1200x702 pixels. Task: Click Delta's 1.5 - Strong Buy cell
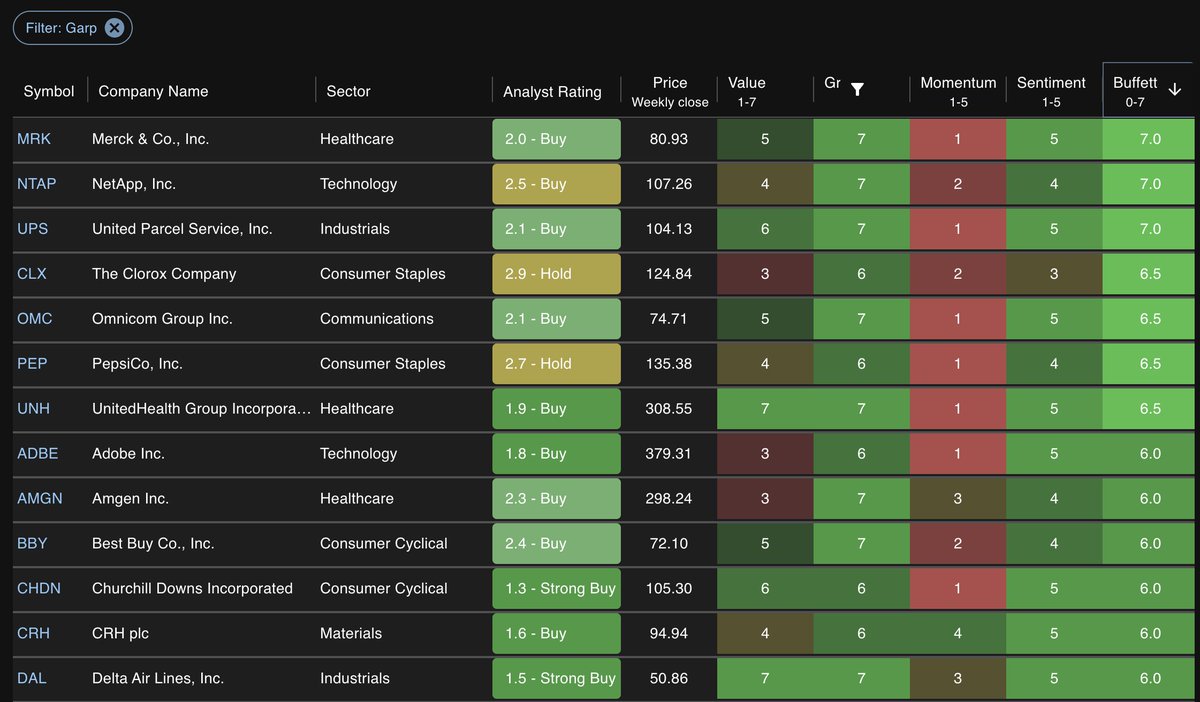click(x=556, y=679)
